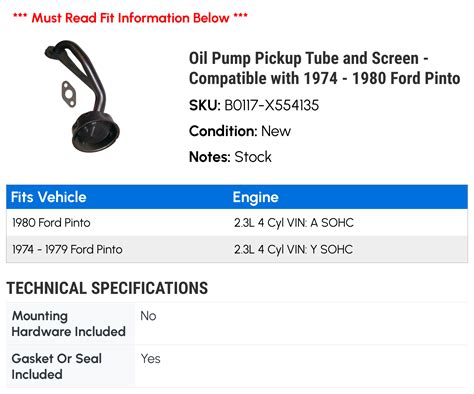
Task: Click the Yes value for gasket included
Action: pos(151,359)
